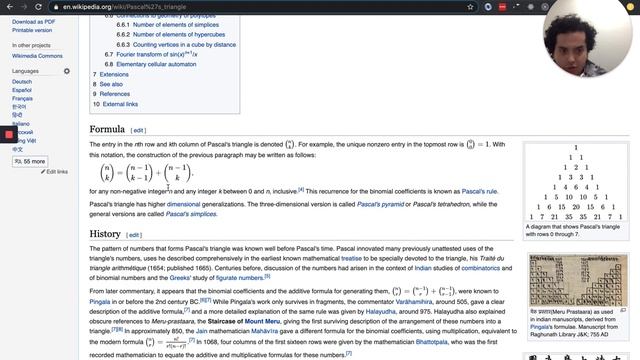The height and width of the screenshot is (360, 640).
Task: Open the red extension icon
Action: tap(502, 7)
